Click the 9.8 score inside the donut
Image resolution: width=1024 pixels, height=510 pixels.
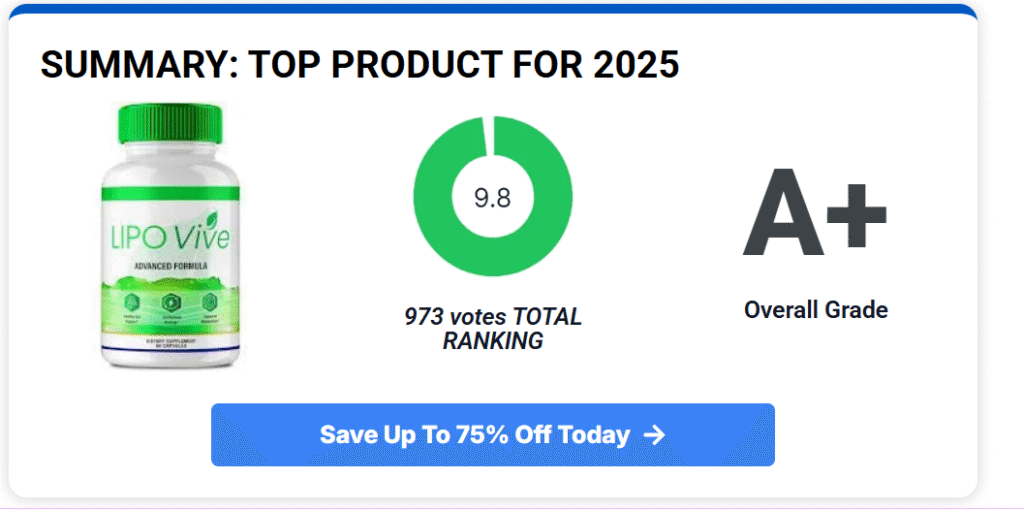(x=492, y=197)
